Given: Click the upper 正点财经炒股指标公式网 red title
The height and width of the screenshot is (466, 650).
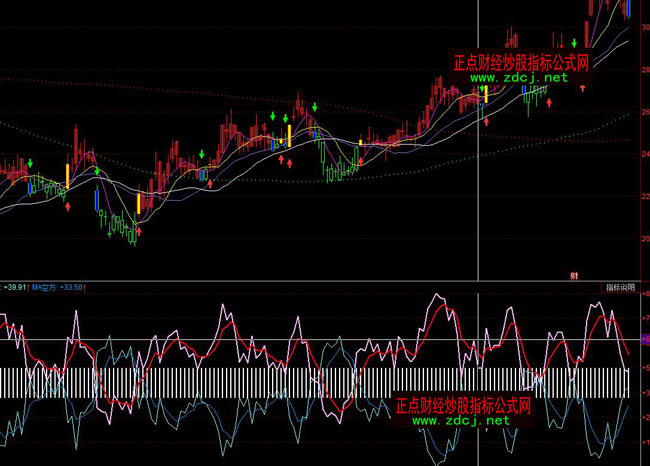Looking at the screenshot, I should tap(520, 61).
